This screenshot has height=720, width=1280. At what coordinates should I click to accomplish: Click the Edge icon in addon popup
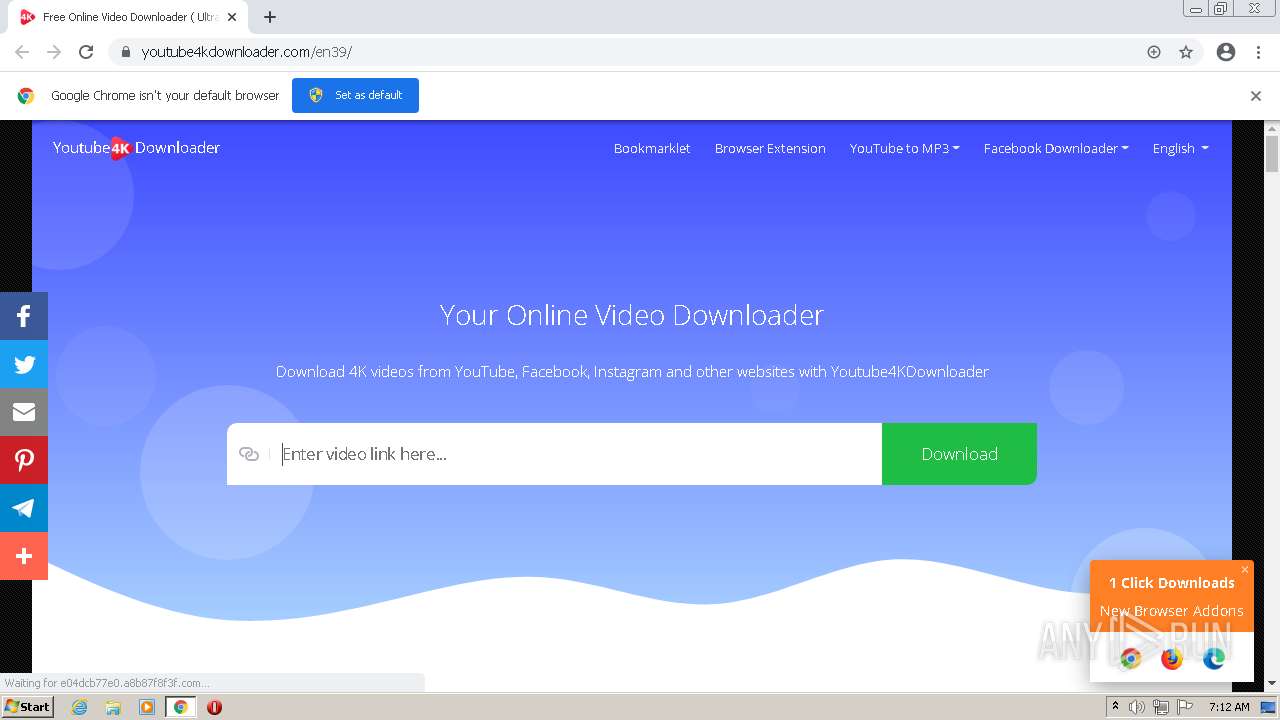pyautogui.click(x=1214, y=658)
